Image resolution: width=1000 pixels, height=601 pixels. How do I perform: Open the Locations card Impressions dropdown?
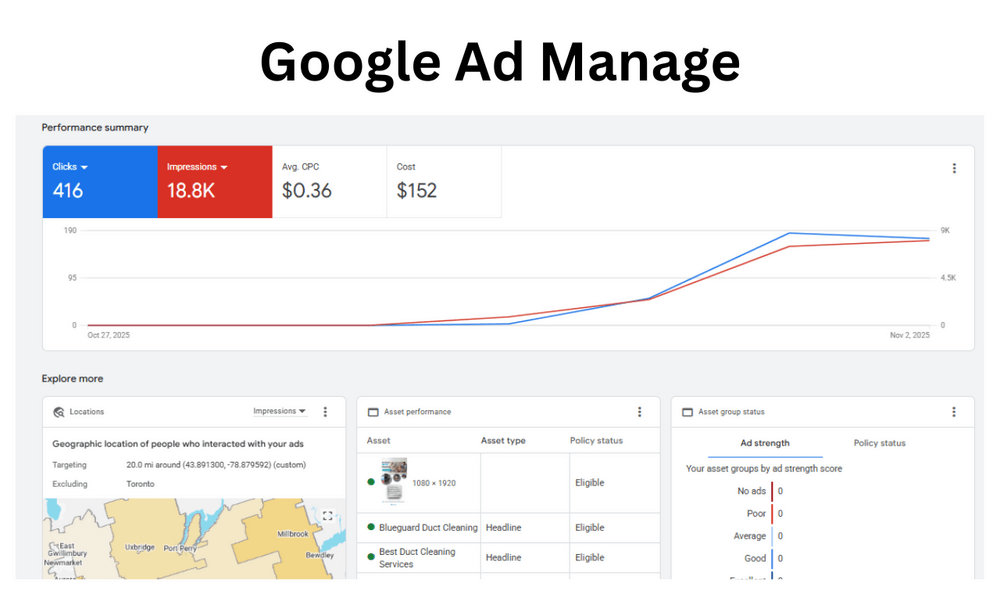(279, 412)
